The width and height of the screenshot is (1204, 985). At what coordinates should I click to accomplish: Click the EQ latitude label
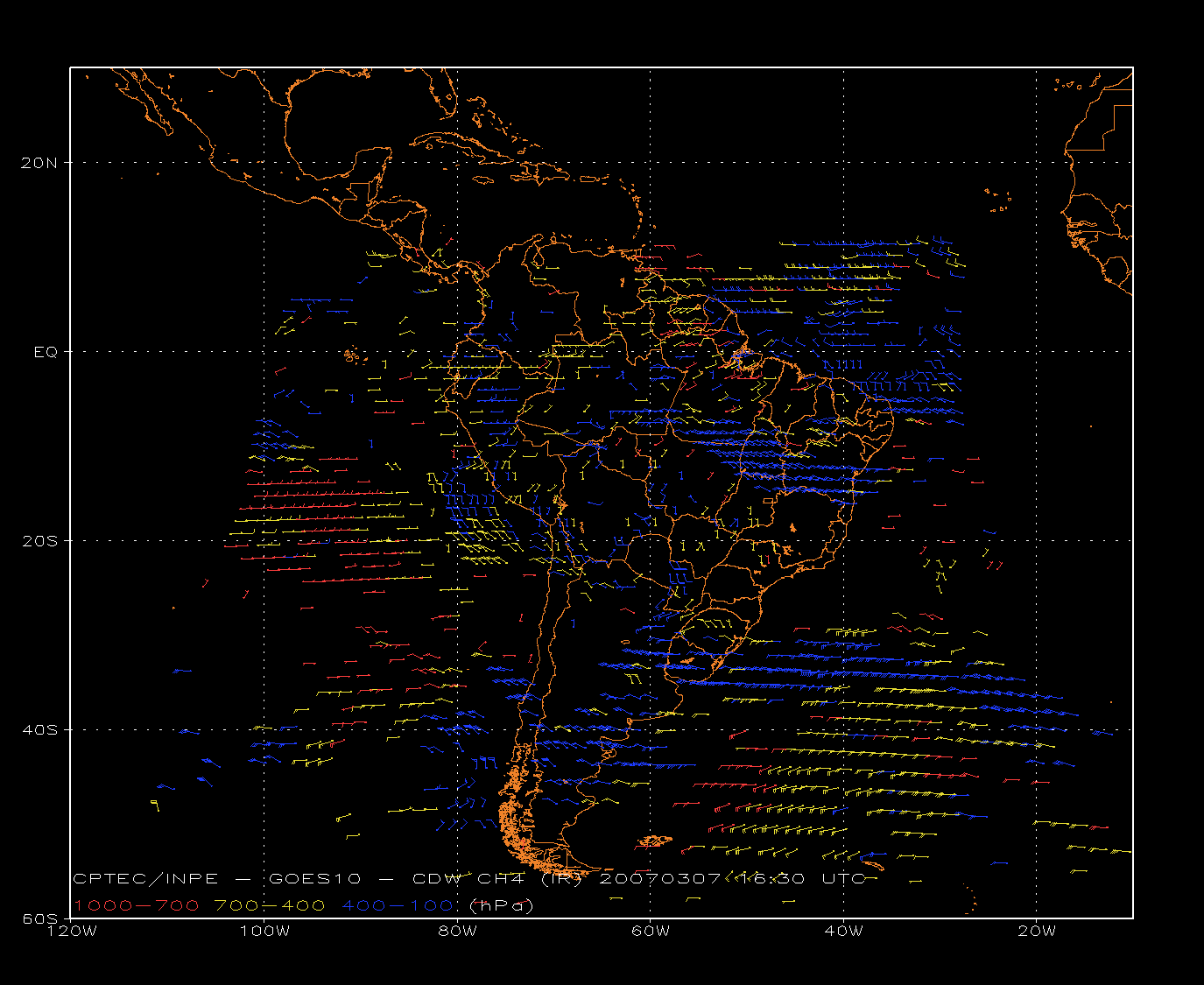coord(46,351)
